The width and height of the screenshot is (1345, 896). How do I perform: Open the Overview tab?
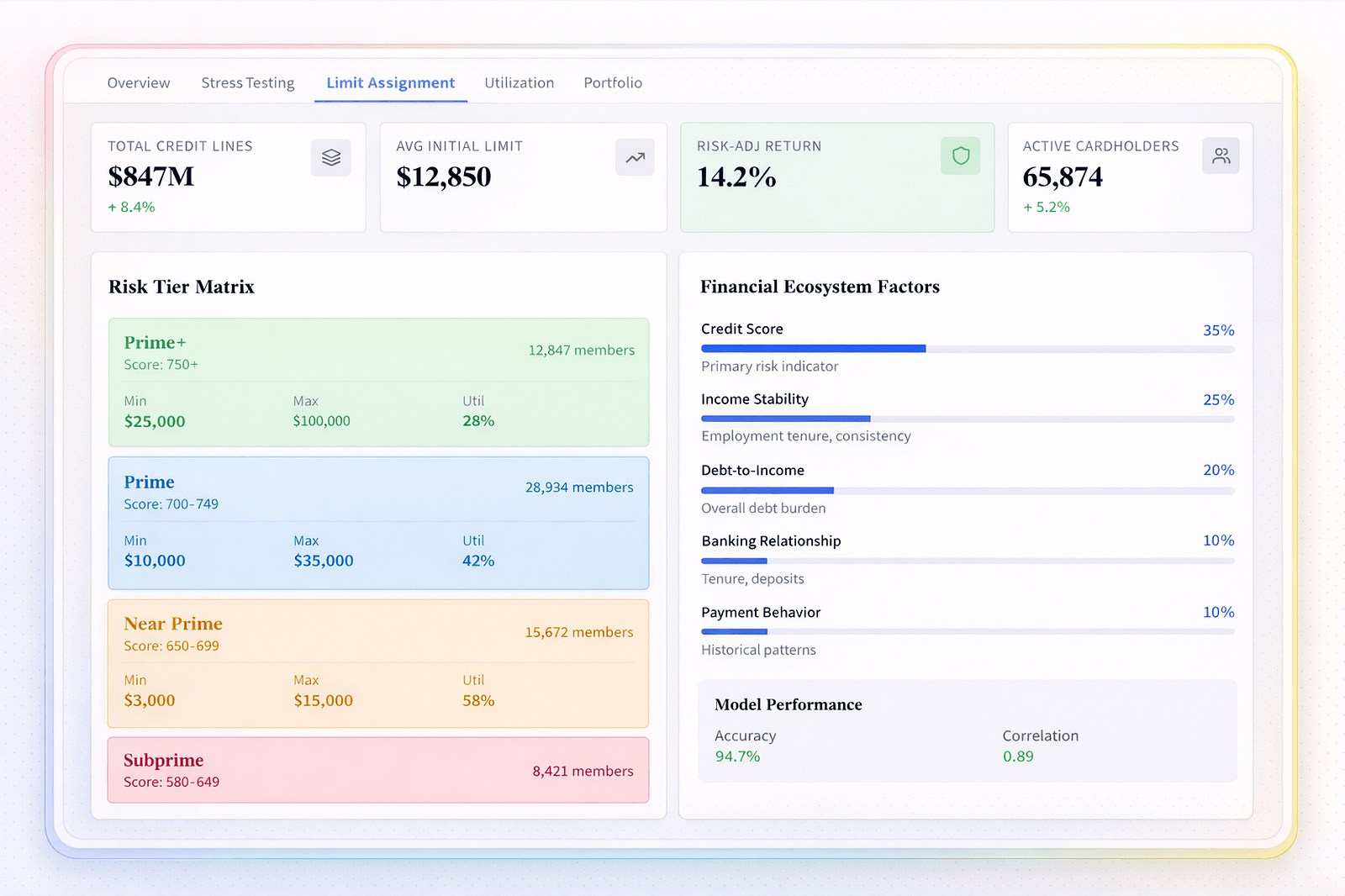[x=139, y=83]
